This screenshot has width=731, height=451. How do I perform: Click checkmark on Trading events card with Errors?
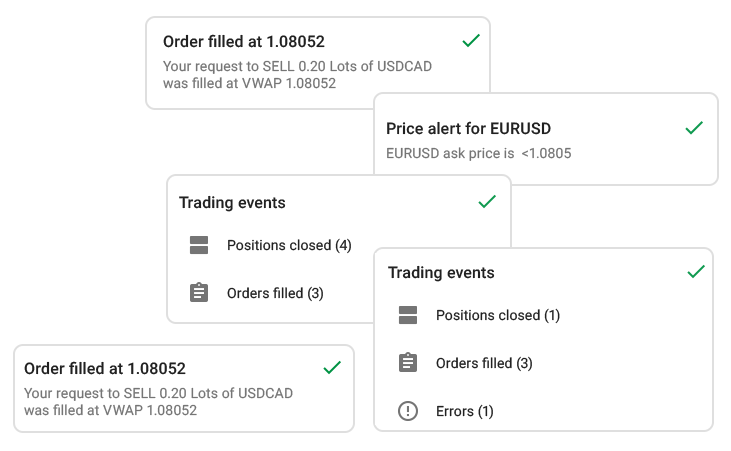click(696, 272)
